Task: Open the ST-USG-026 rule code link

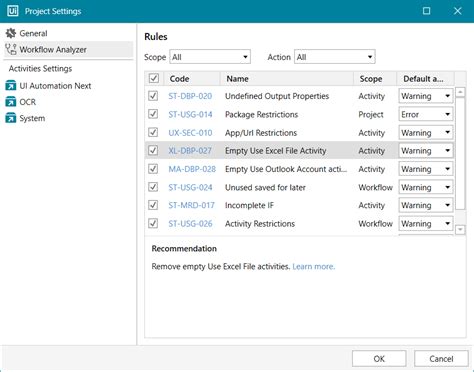Action: point(190,224)
